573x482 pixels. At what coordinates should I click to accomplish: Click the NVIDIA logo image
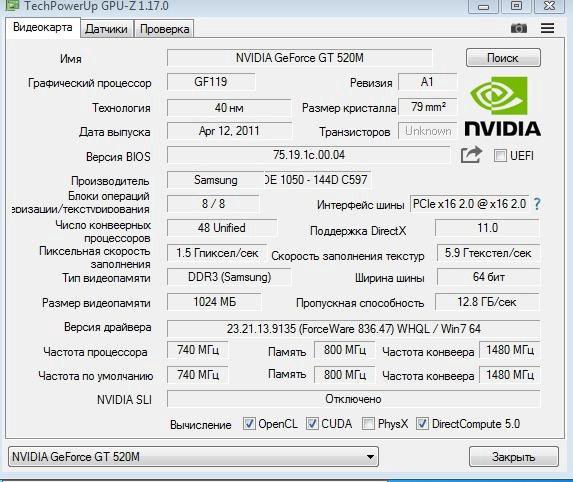tap(502, 106)
